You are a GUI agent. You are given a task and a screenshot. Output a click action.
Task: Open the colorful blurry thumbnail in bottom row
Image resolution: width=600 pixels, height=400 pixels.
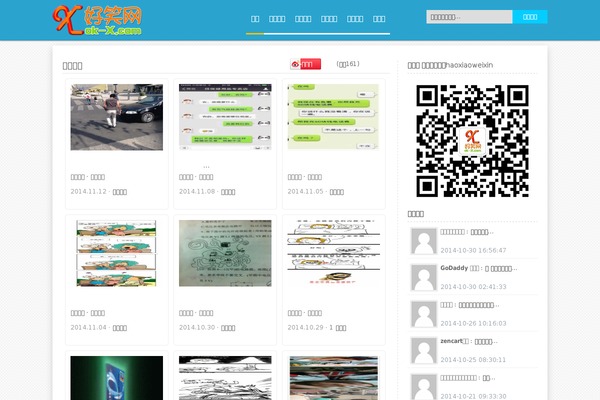pos(333,378)
